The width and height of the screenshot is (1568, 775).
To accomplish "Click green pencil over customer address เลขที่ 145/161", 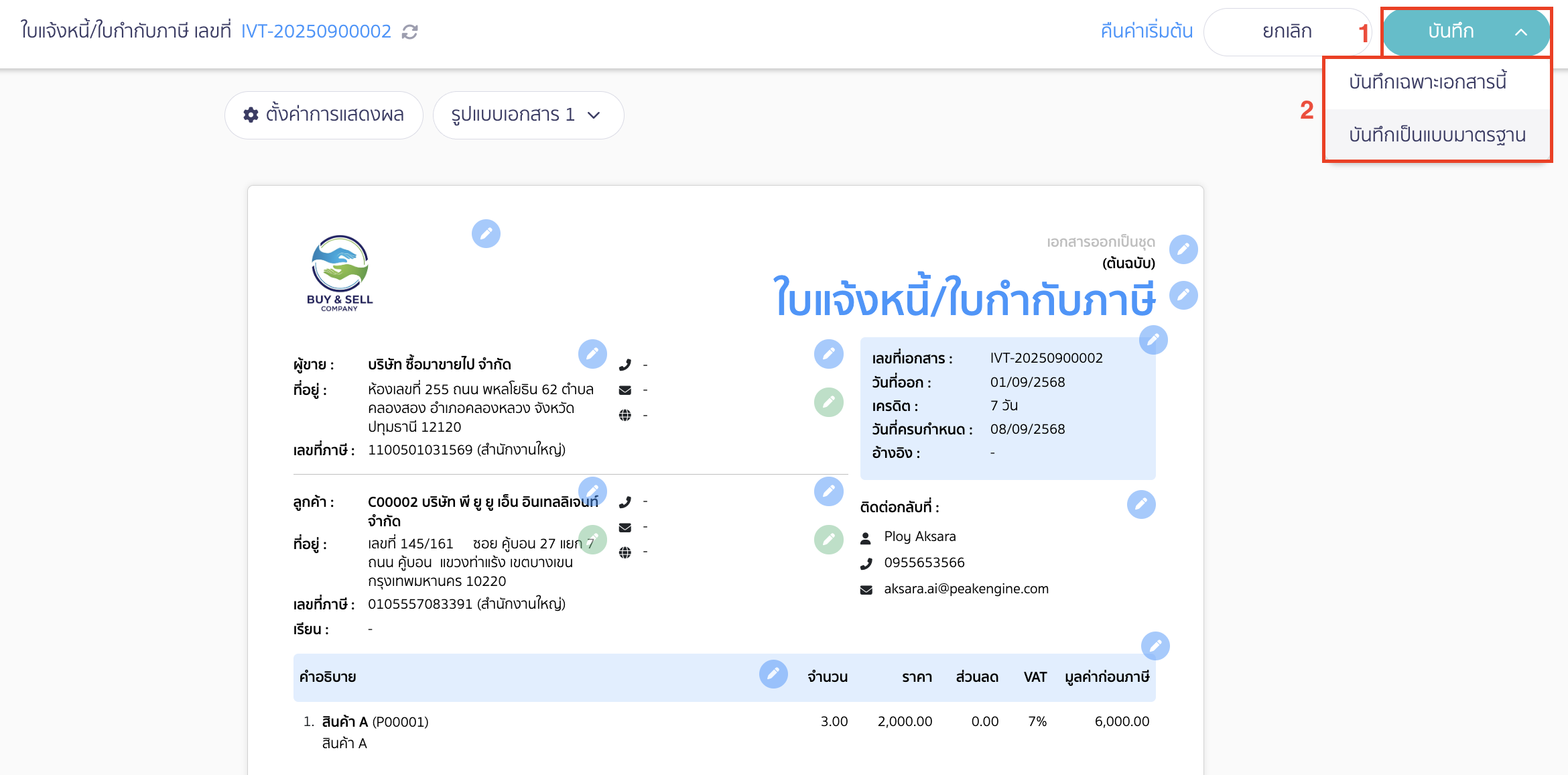I will [592, 540].
